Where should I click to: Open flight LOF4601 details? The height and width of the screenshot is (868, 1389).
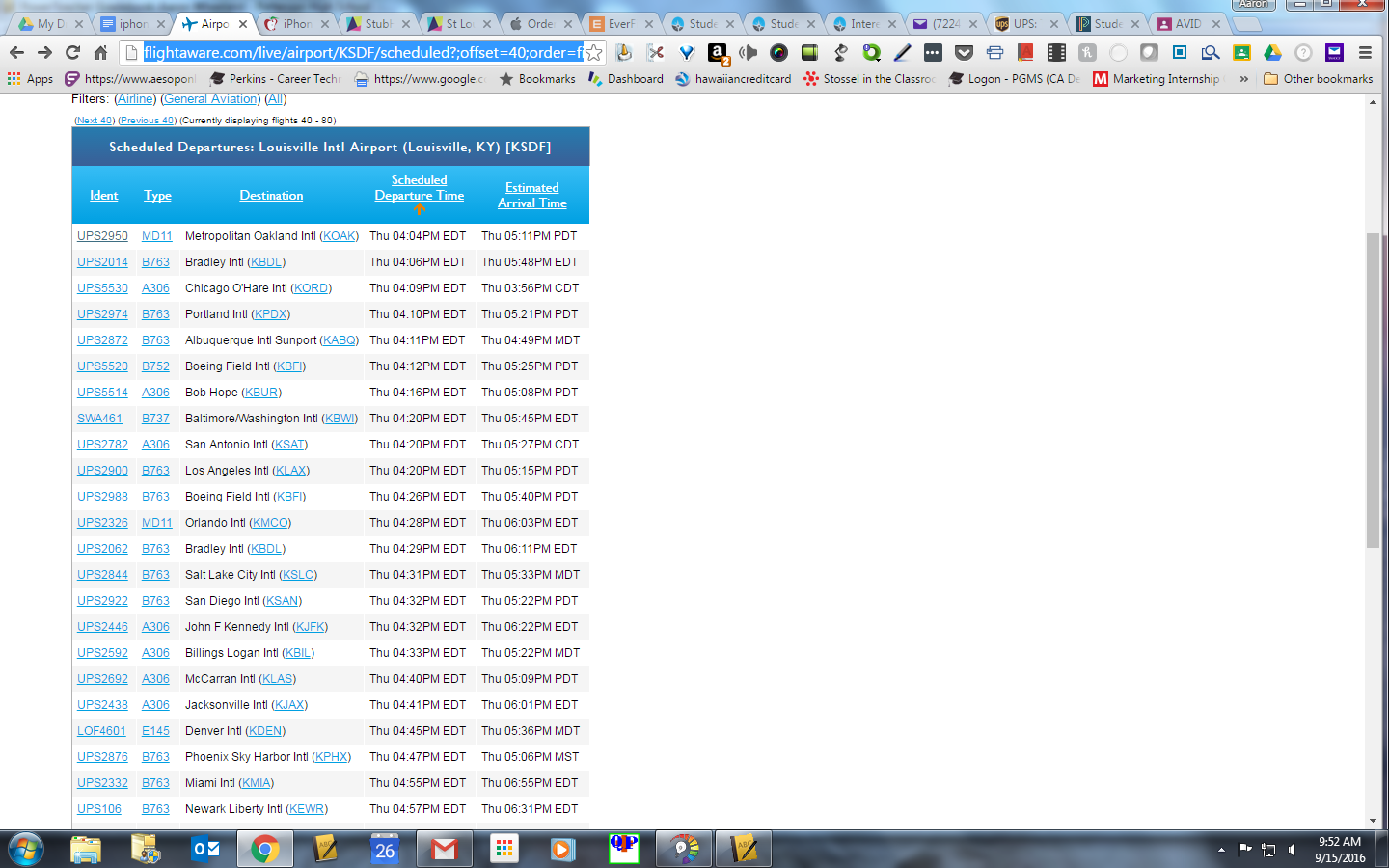click(101, 730)
